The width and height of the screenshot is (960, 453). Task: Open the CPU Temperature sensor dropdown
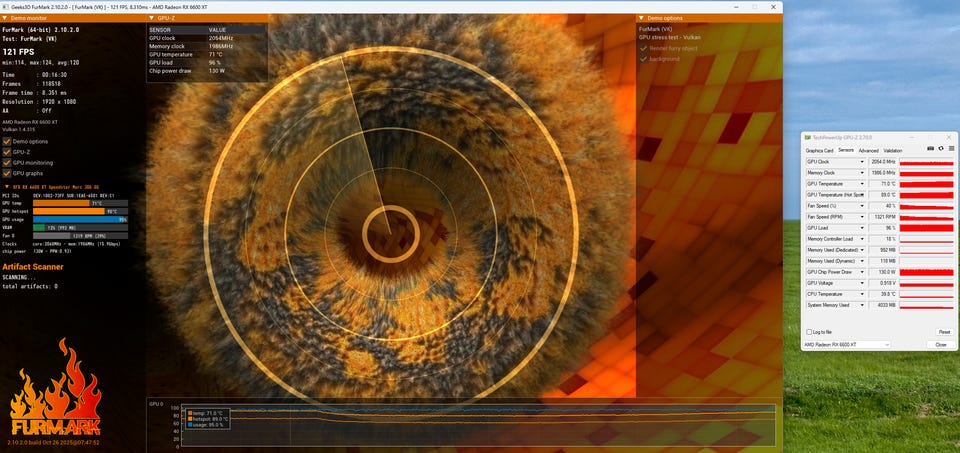[863, 294]
